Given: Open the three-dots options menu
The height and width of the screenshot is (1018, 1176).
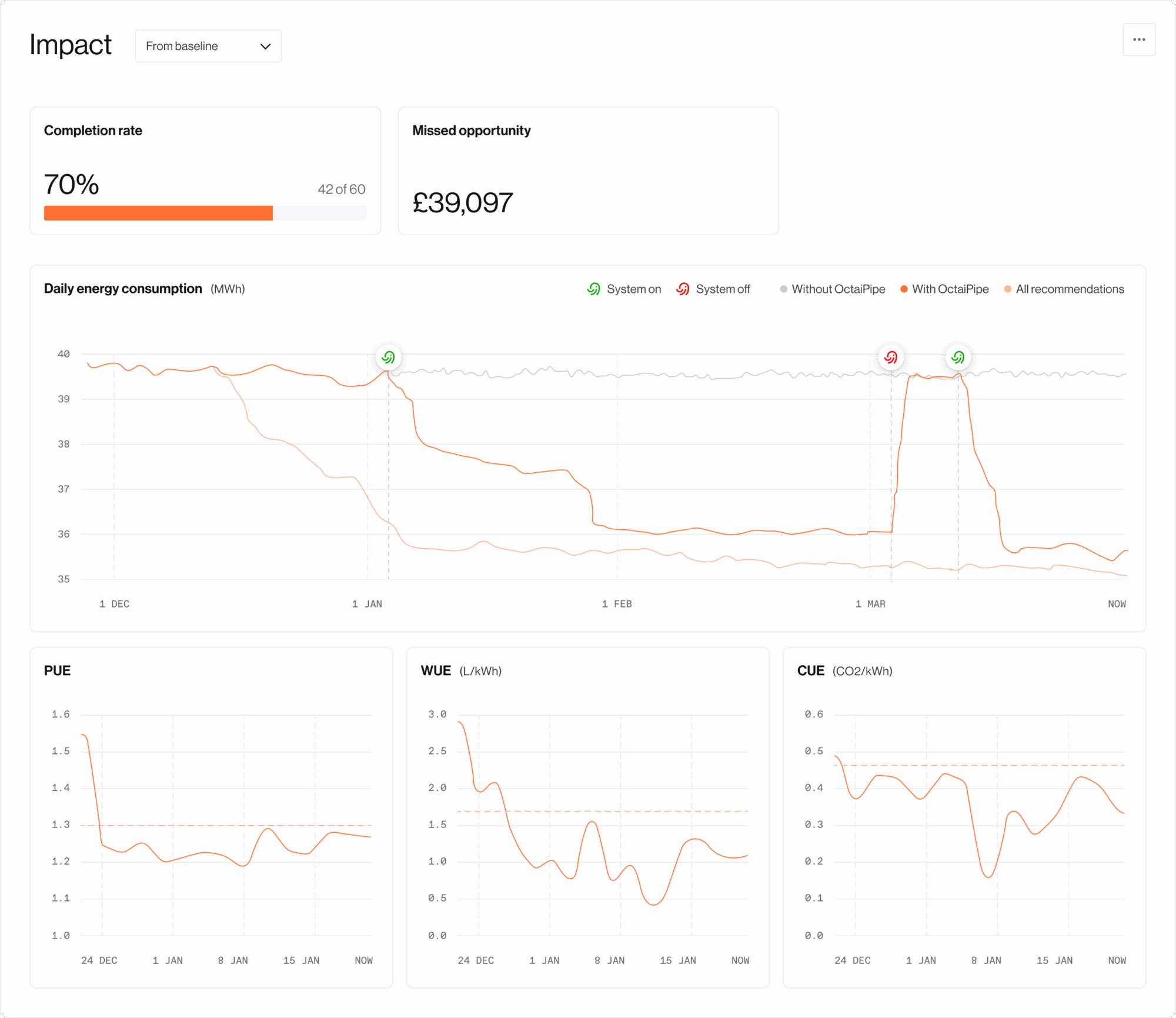Looking at the screenshot, I should (1138, 40).
